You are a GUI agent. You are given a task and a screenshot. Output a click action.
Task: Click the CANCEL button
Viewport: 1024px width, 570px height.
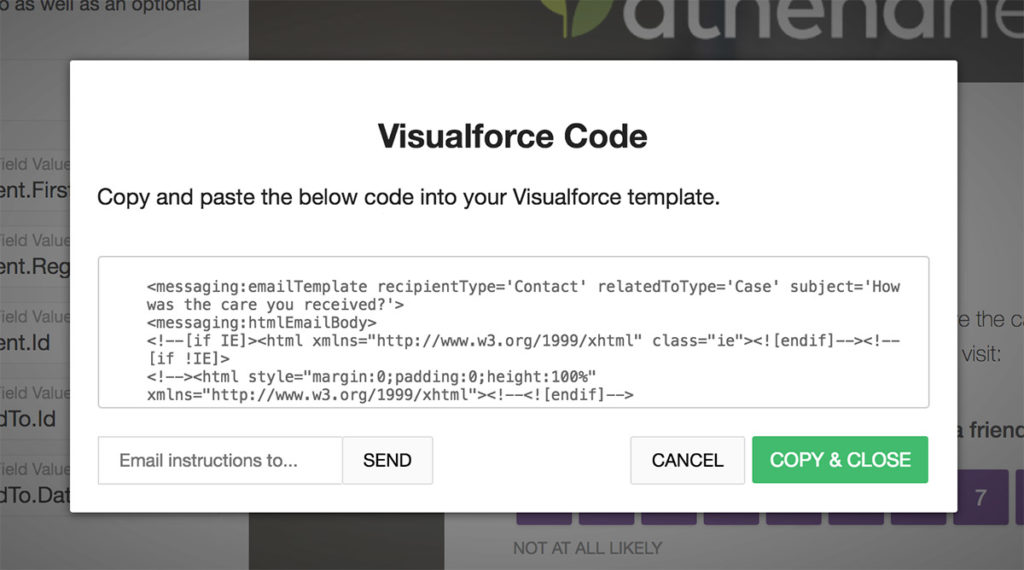pyautogui.click(x=687, y=460)
